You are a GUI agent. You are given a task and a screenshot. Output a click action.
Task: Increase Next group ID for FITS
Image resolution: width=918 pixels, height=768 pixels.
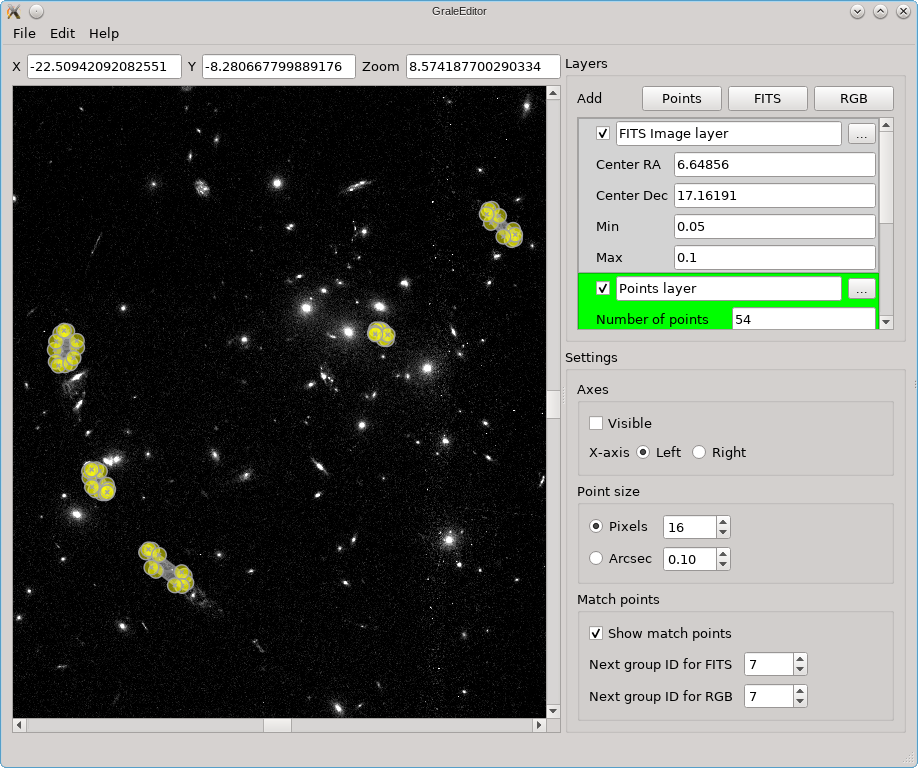point(800,659)
